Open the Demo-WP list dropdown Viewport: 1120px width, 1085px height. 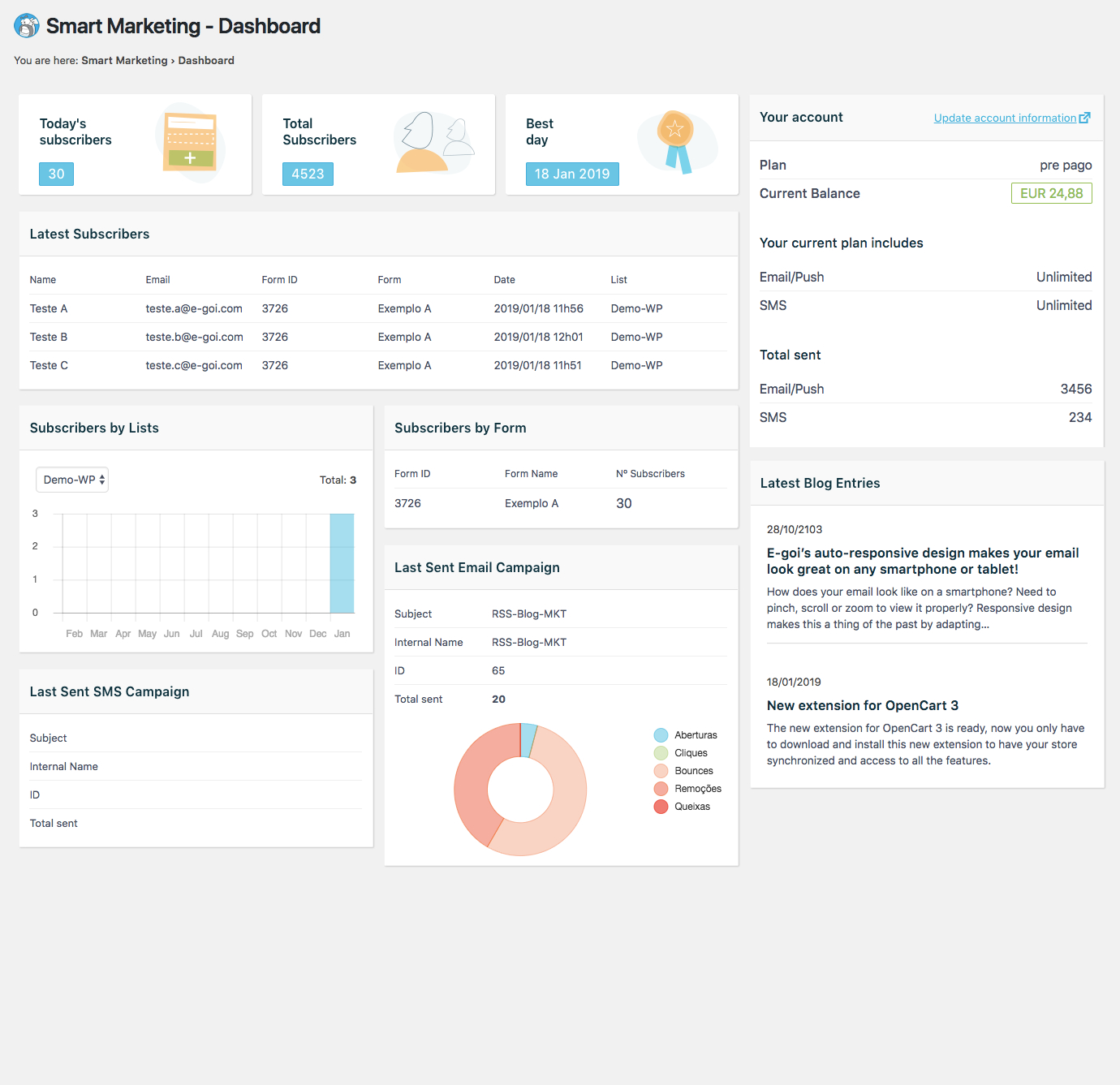tap(72, 480)
